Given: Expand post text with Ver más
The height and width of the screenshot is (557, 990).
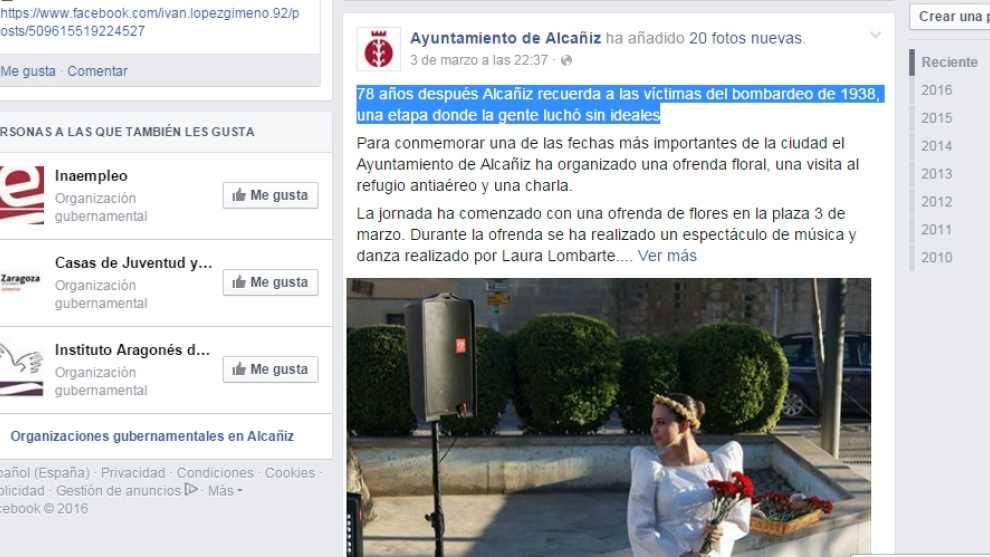Looking at the screenshot, I should 667,256.
